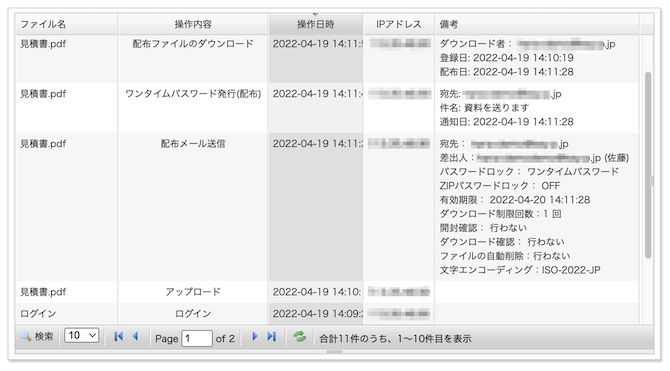Sort by the IPアドレス column header

coord(399,24)
